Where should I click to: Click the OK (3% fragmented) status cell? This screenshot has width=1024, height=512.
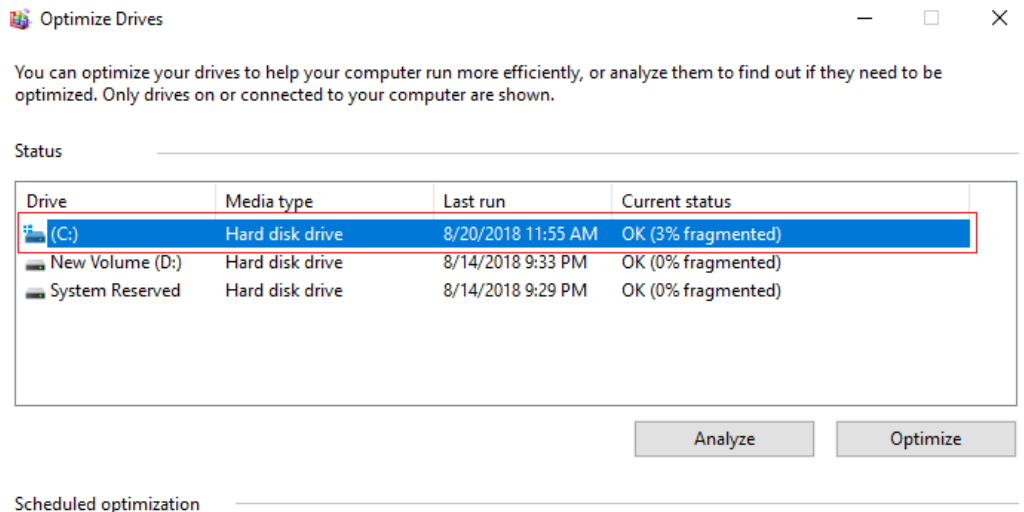pyautogui.click(x=701, y=235)
